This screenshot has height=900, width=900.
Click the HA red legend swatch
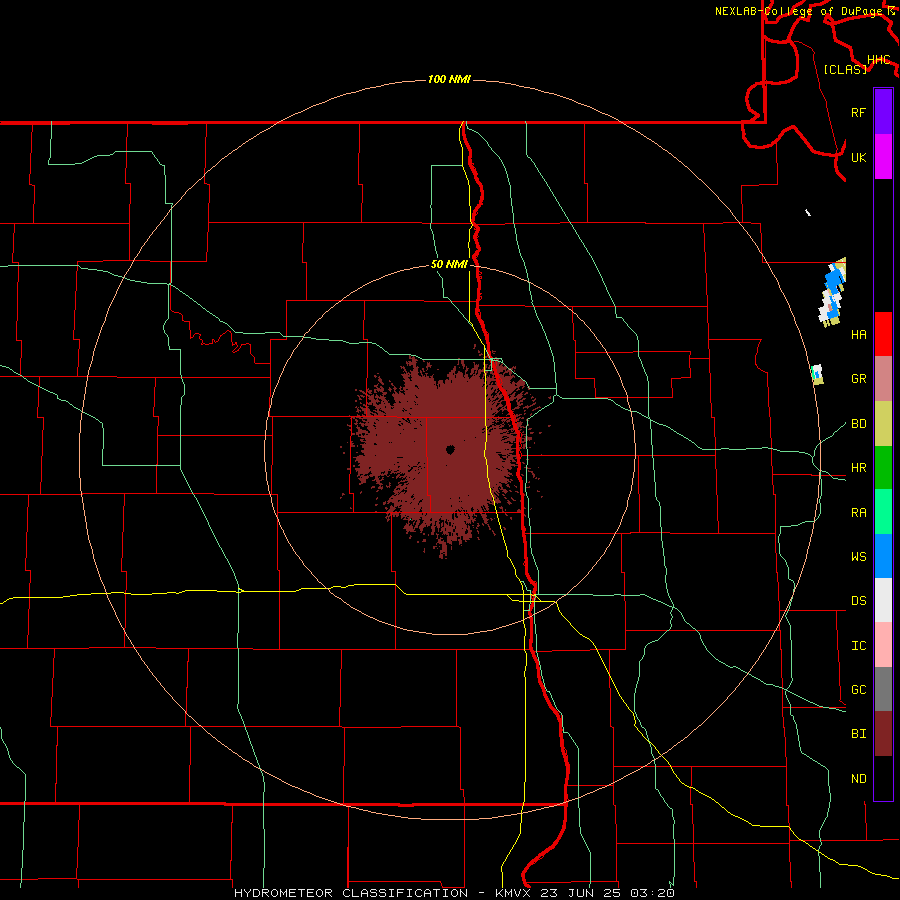pos(883,334)
